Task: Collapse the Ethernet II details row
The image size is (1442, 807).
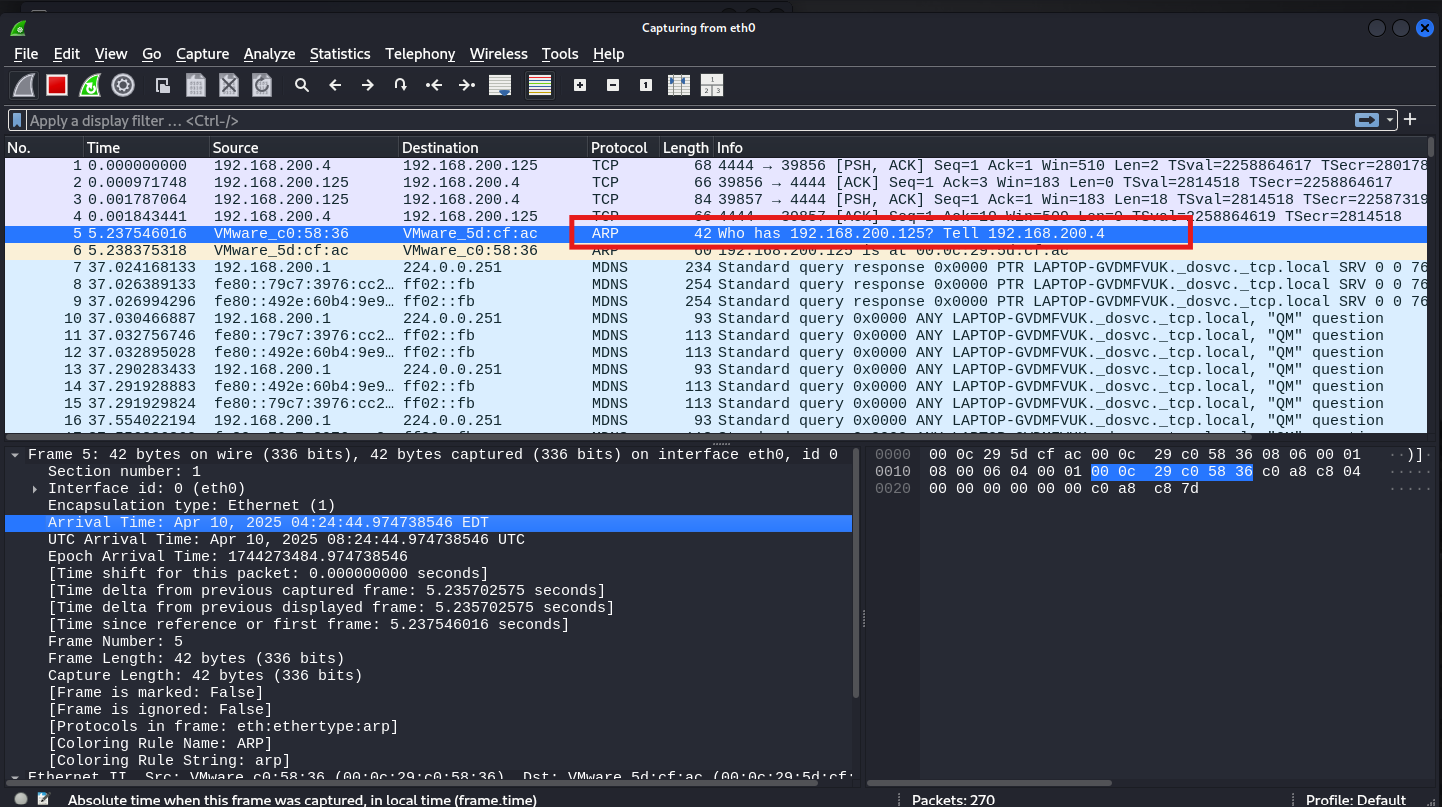Action: 14,777
